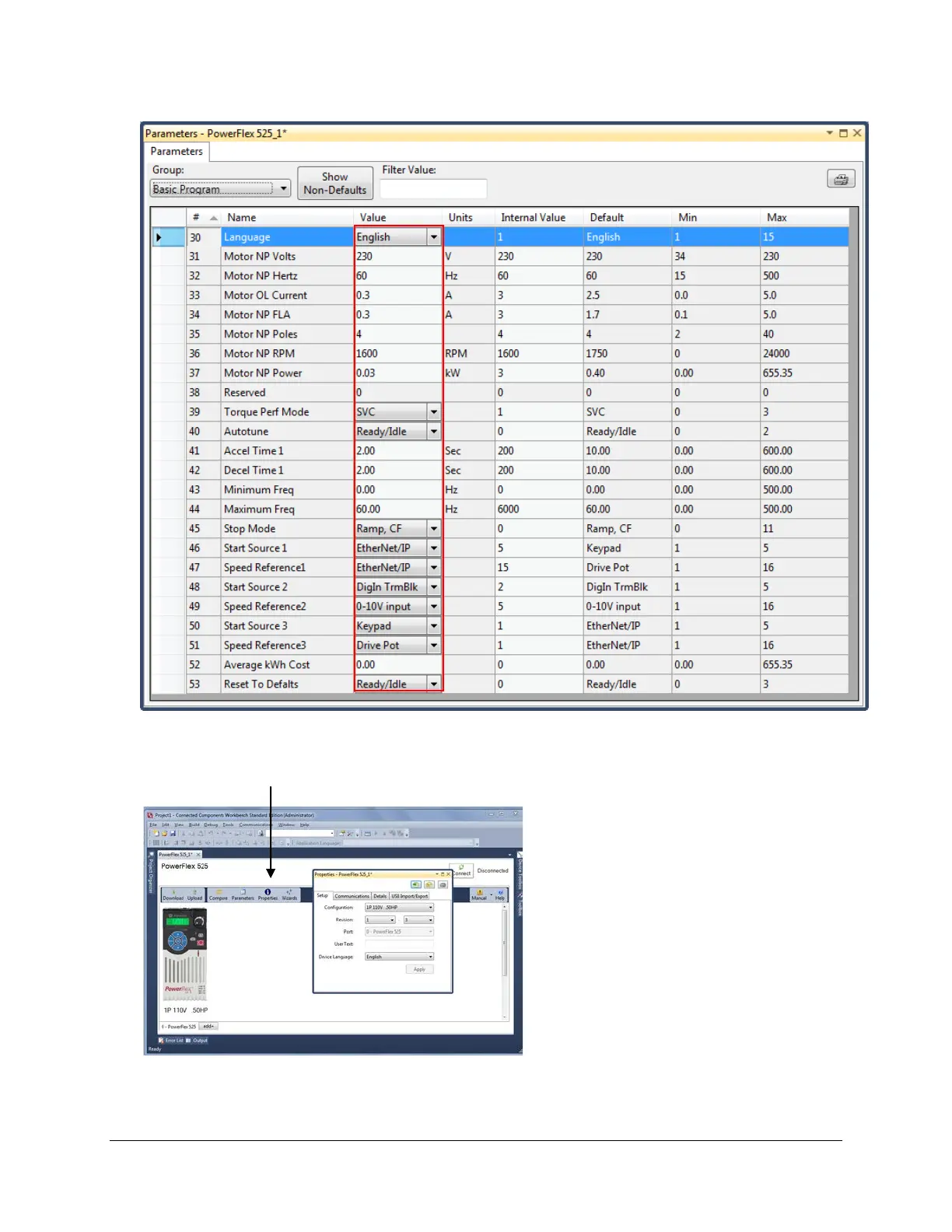Click the Value cell of Motor NP RPM
Screen dimensions: 952x1232
tap(398, 354)
